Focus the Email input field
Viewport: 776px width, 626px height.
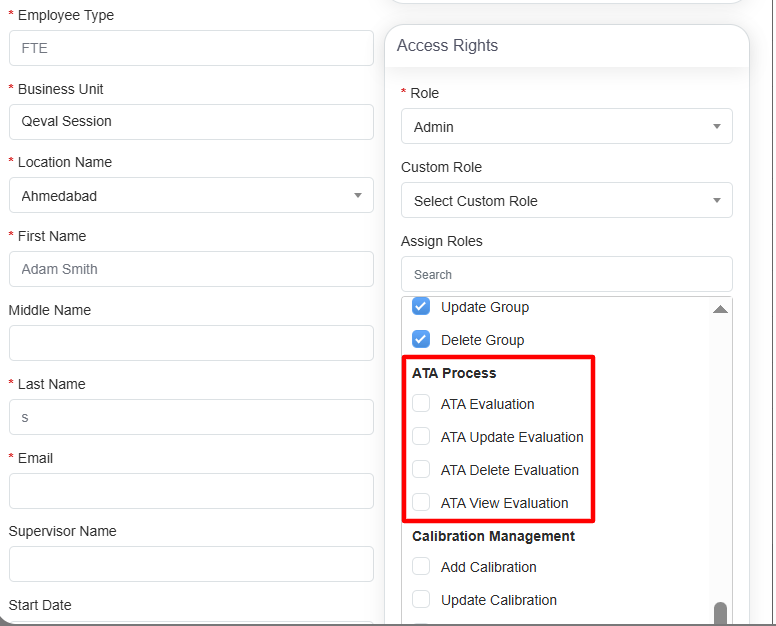click(x=190, y=491)
